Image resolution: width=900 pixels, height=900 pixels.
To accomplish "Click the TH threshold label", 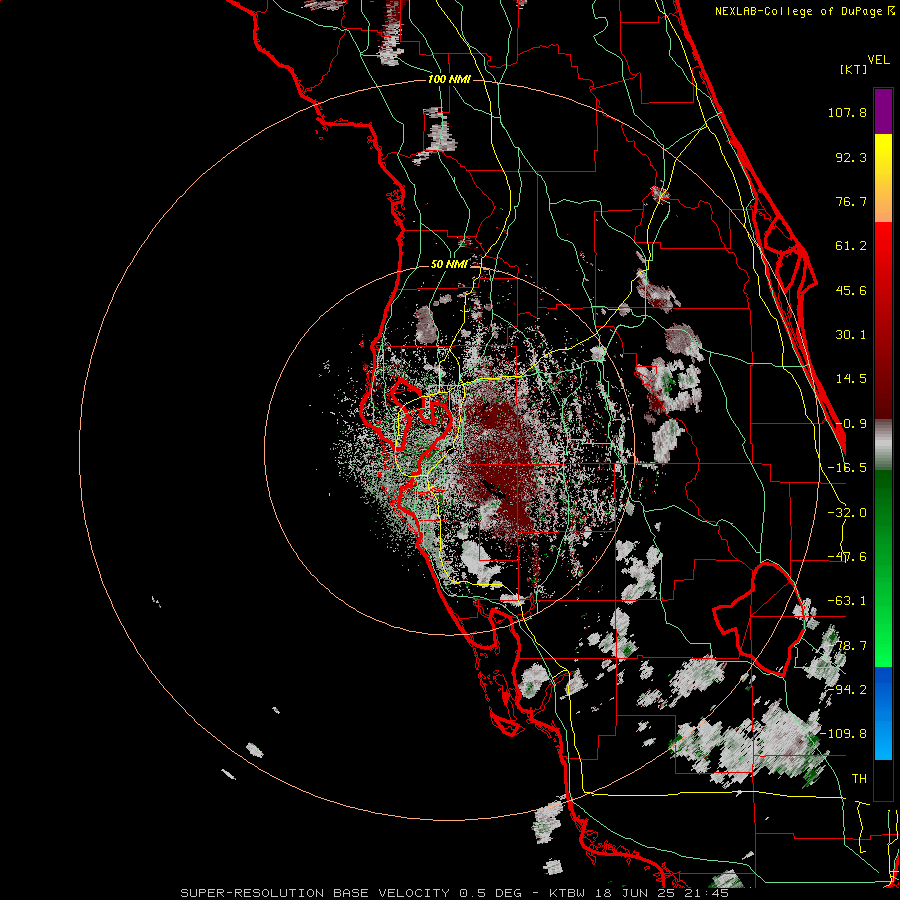I will [859, 778].
